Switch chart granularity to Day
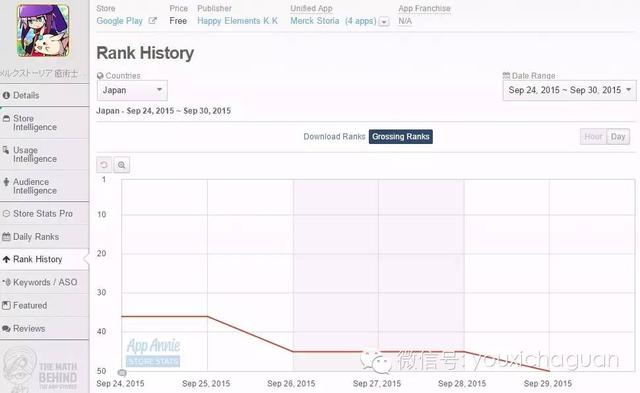The image size is (640, 393). (618, 137)
